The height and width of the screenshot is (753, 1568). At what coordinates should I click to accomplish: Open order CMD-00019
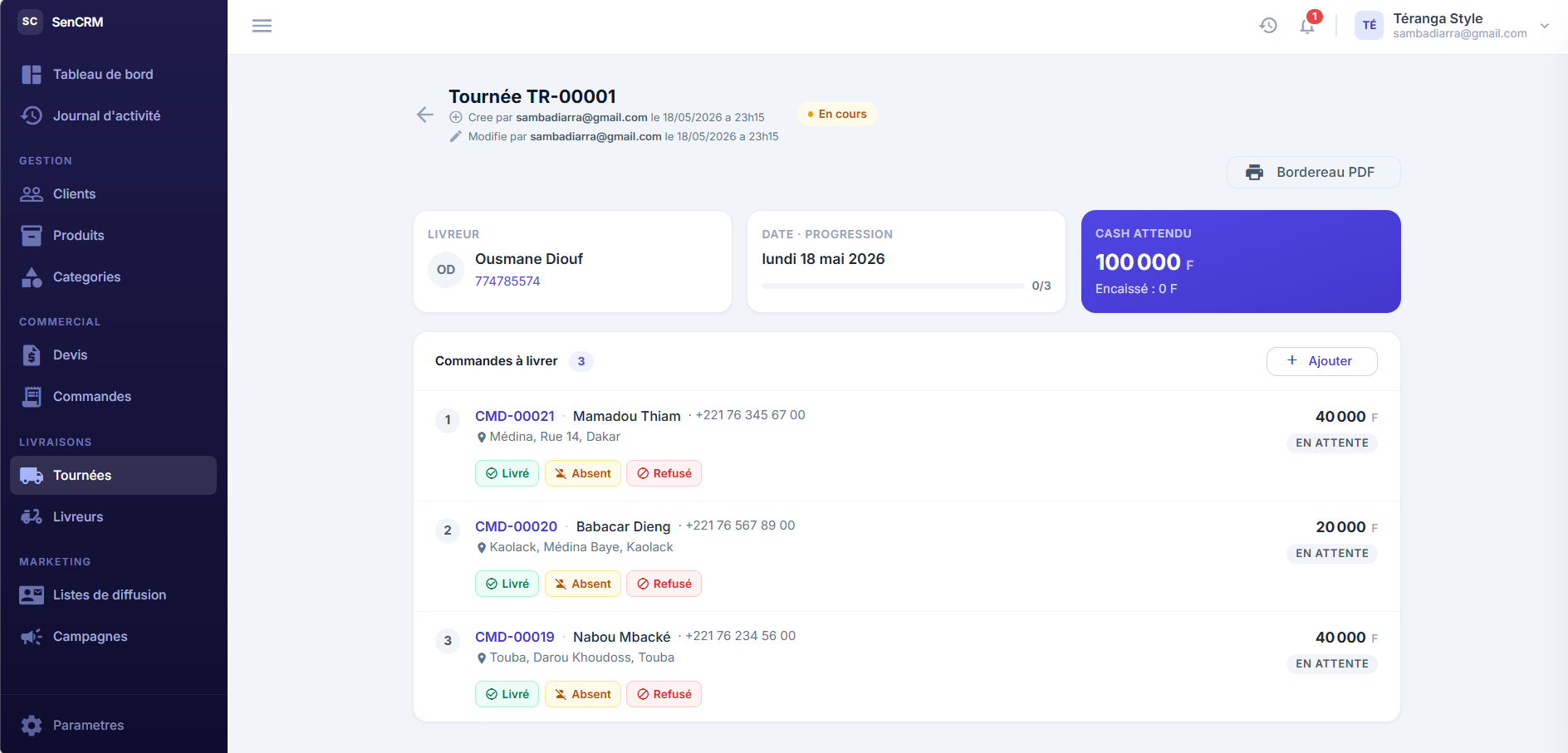click(515, 637)
